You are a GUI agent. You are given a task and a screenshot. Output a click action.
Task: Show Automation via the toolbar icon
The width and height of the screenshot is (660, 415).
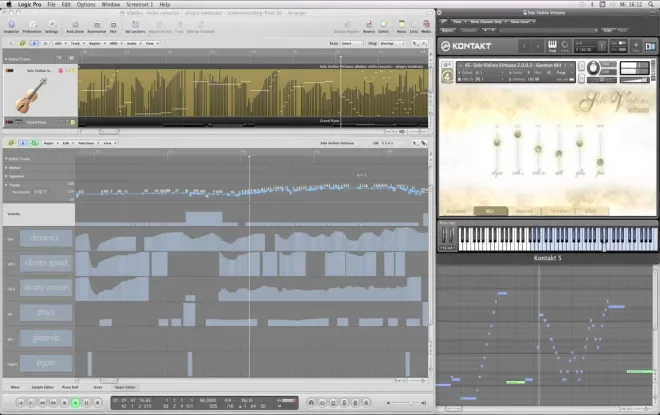[x=96, y=25]
